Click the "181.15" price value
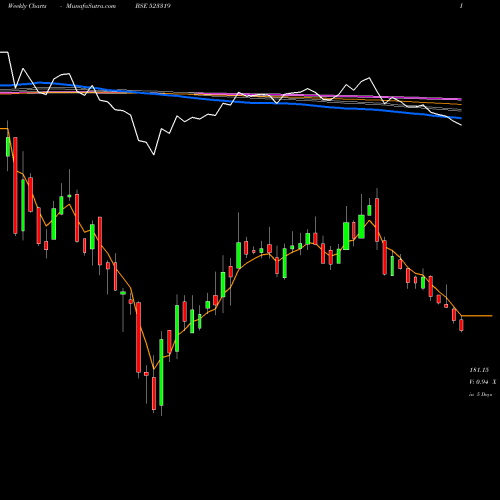The width and height of the screenshot is (500, 500). pyautogui.click(x=479, y=370)
